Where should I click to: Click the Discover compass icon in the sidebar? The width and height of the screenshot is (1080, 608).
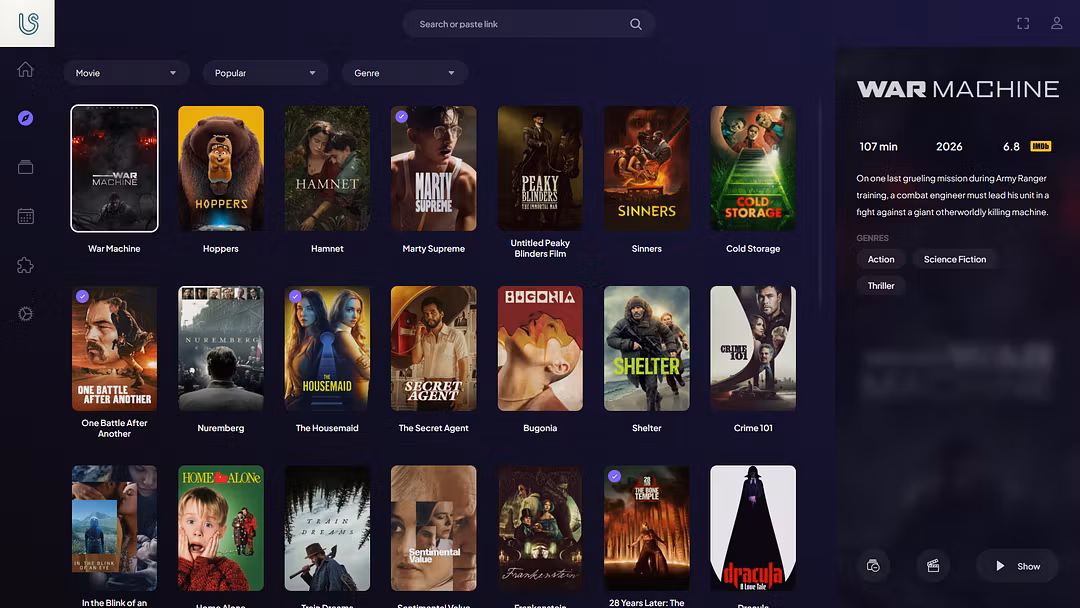point(26,118)
